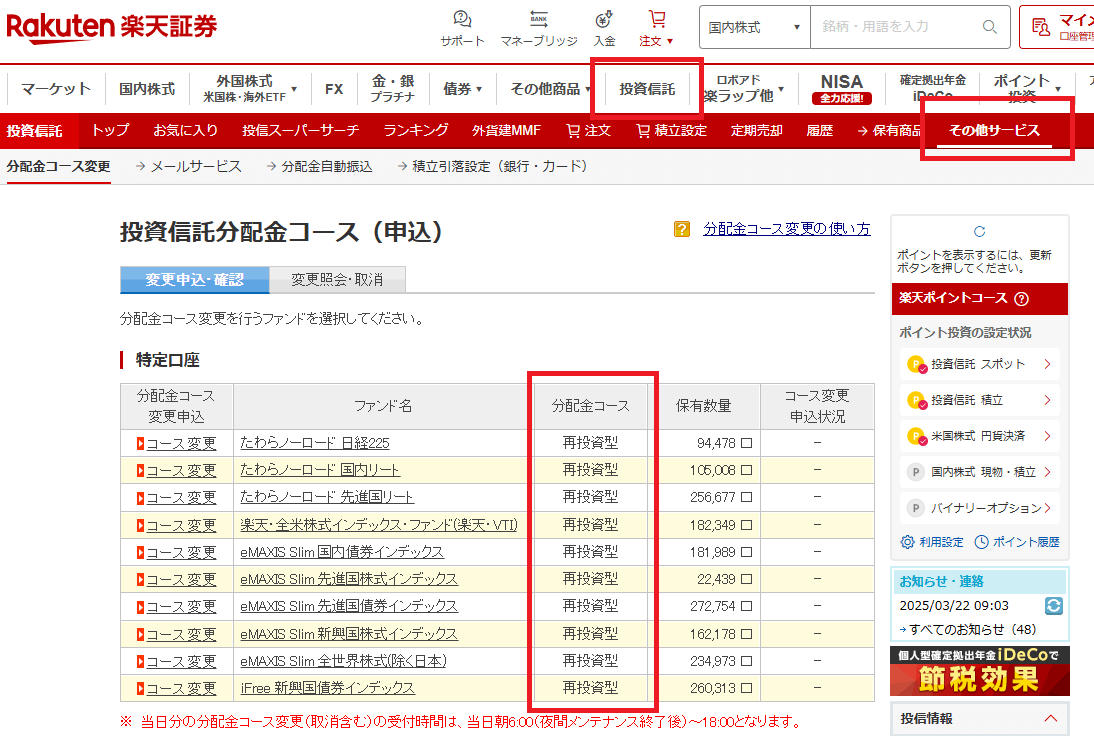Click the search magnifier icon

989,27
